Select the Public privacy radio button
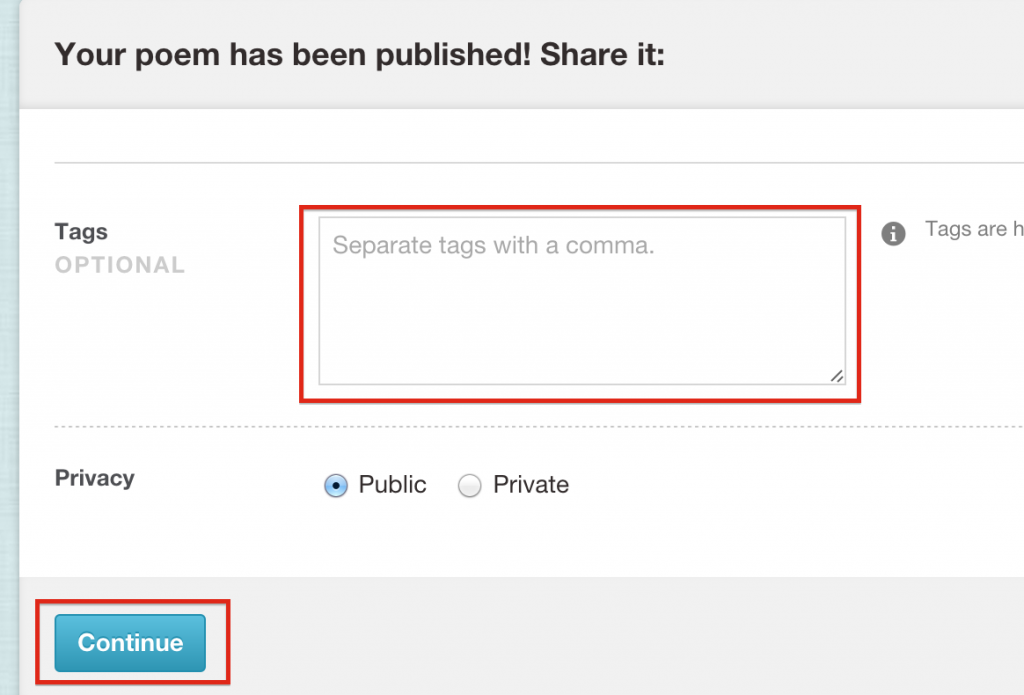This screenshot has width=1024, height=695. (x=336, y=485)
